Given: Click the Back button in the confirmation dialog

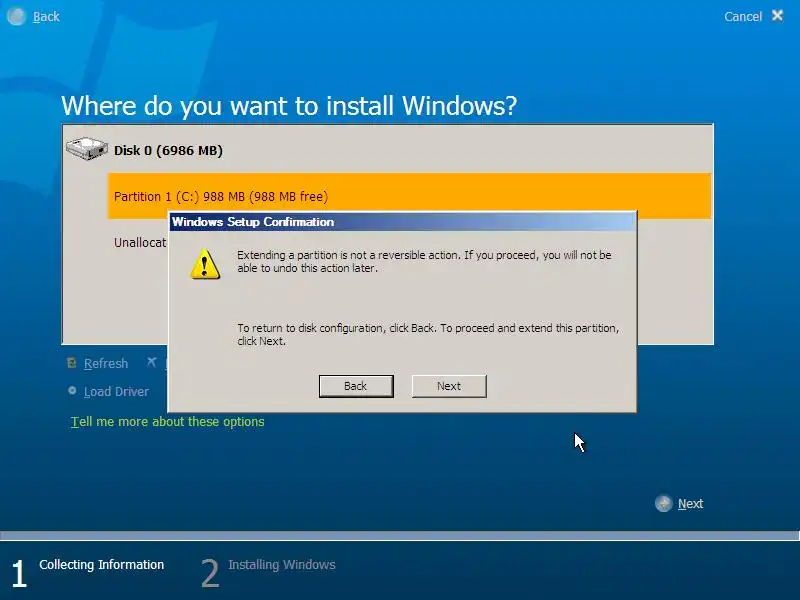Looking at the screenshot, I should [x=356, y=386].
